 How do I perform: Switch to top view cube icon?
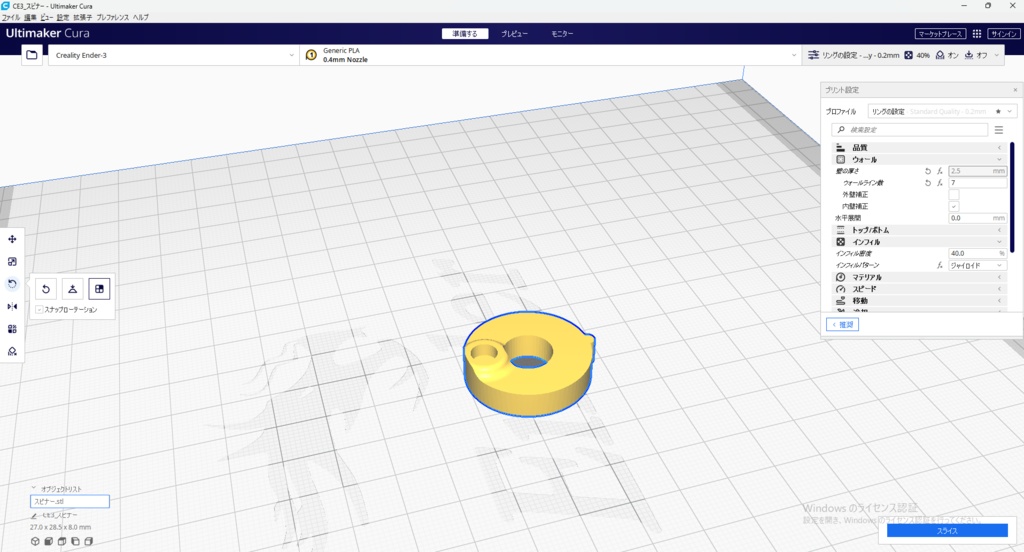[62, 541]
